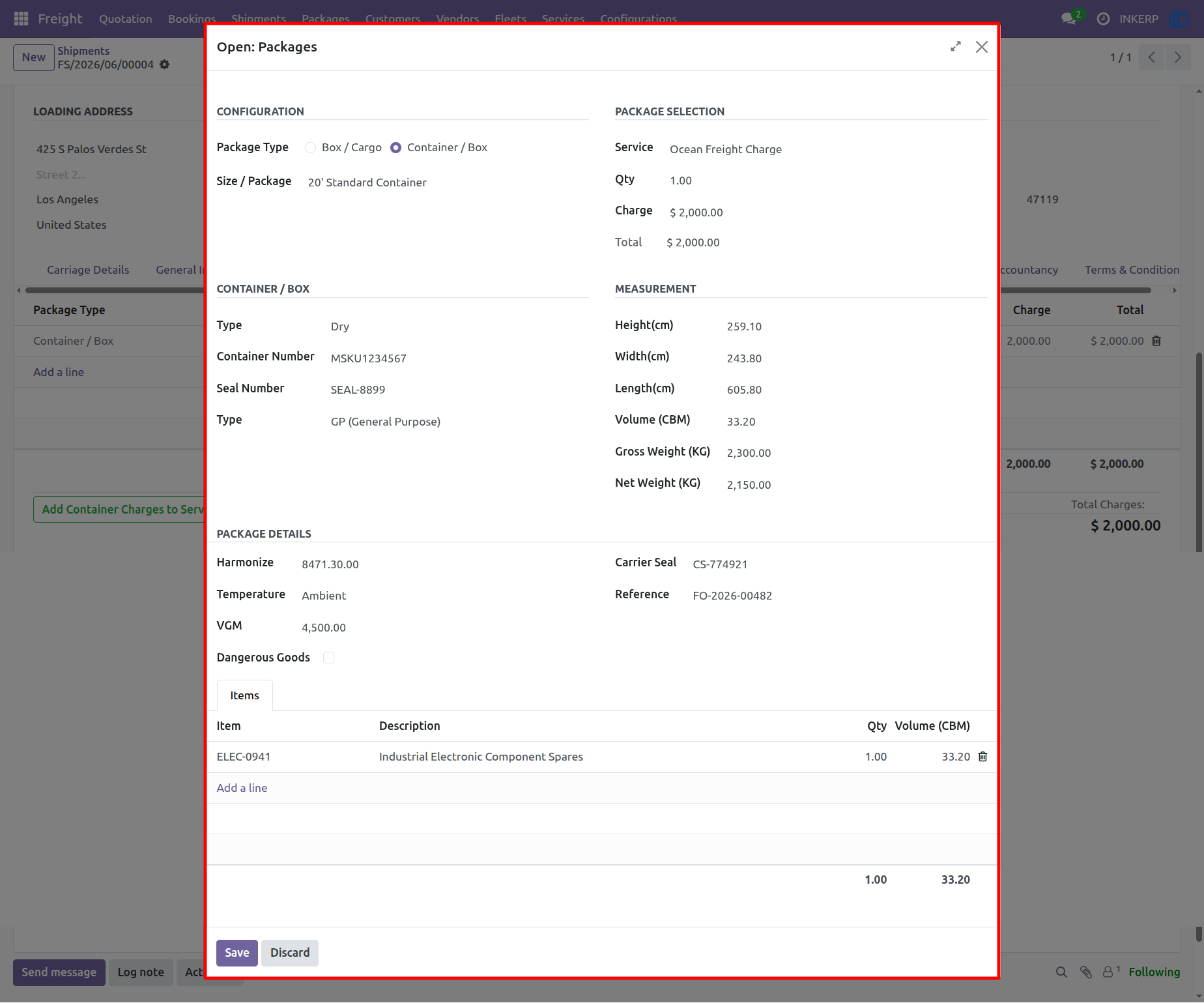Screen dimensions: 1204x1003
Task: Add a line in Items table
Action: tap(242, 788)
